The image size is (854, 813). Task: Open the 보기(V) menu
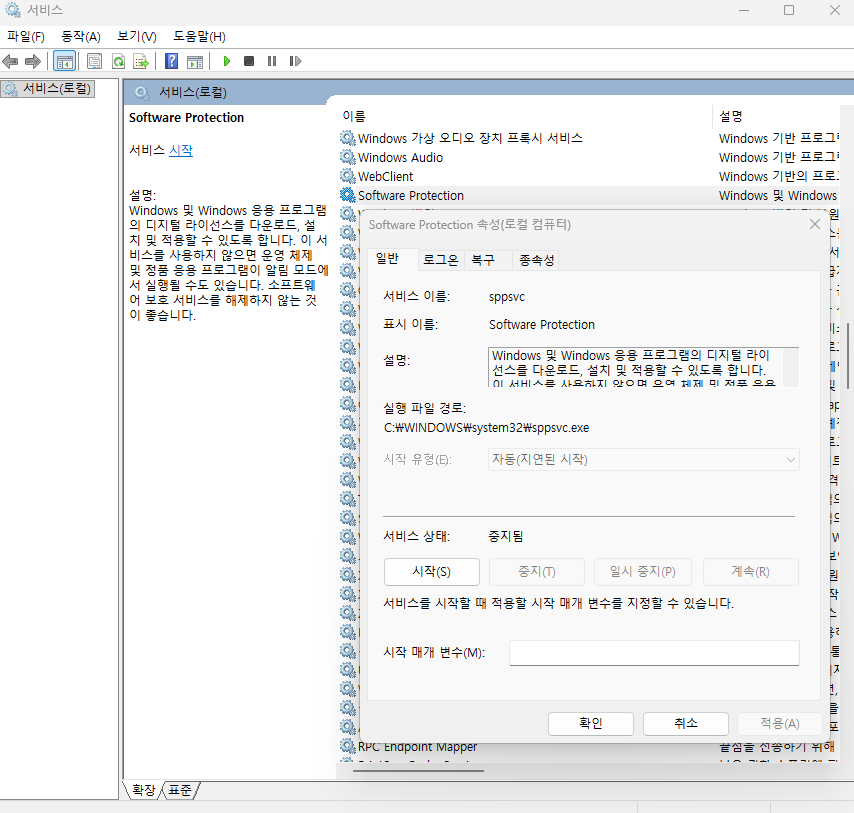[137, 36]
